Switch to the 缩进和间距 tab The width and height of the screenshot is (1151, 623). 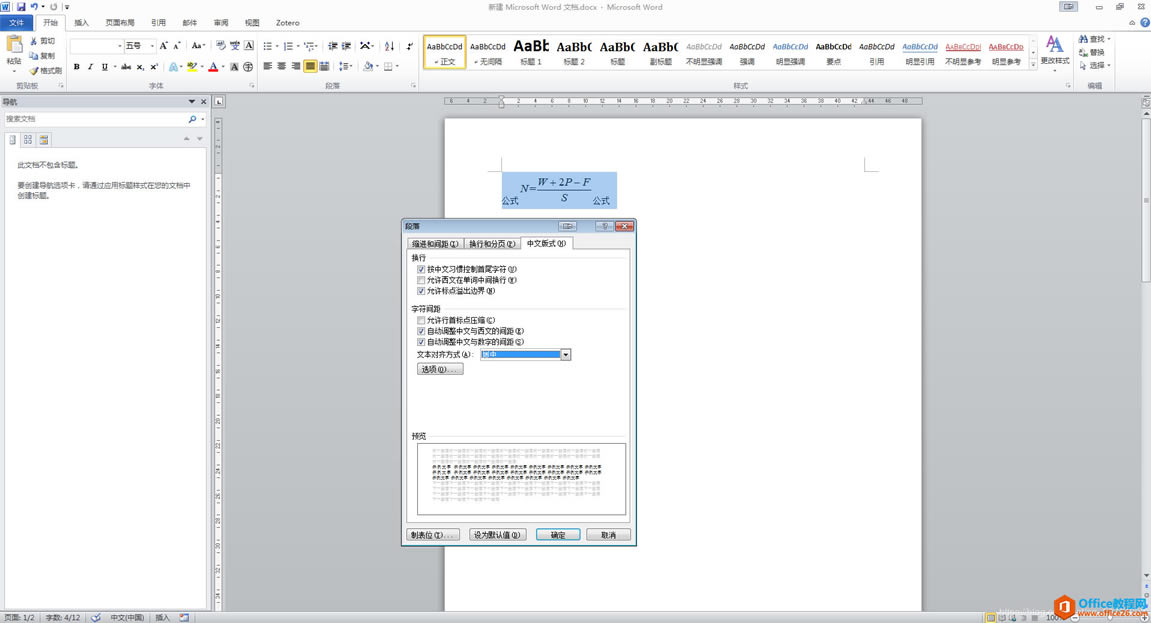click(x=435, y=244)
